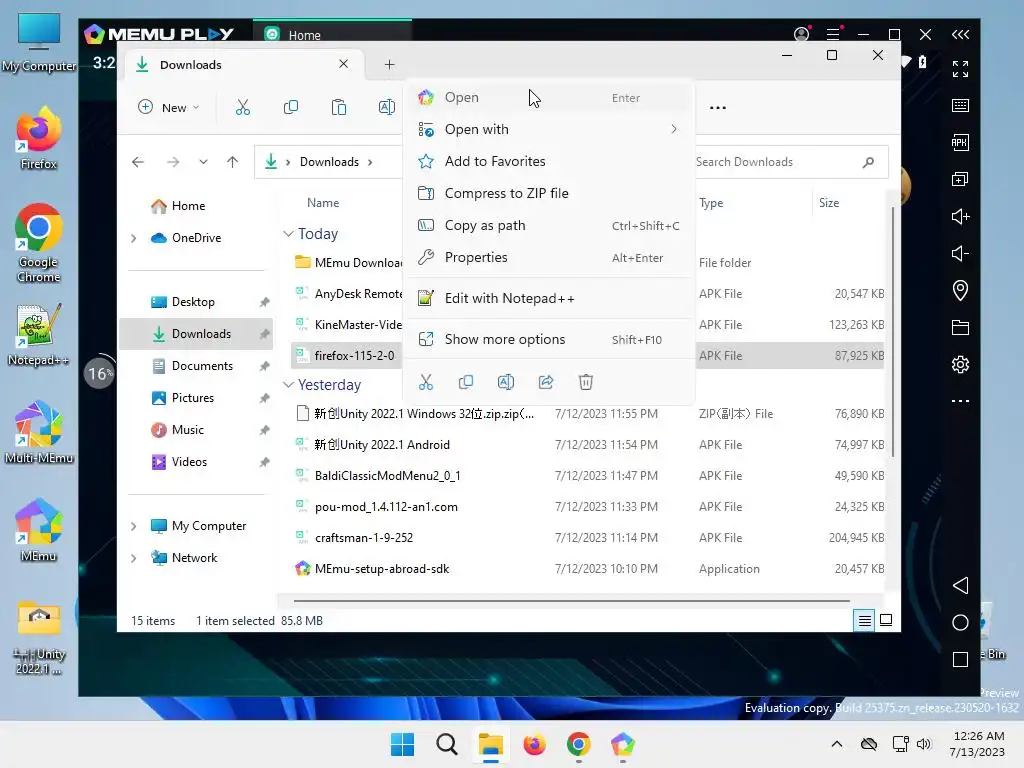Click Rename icon in context menu bottom row
Screen dimensions: 1024x768
pos(505,382)
